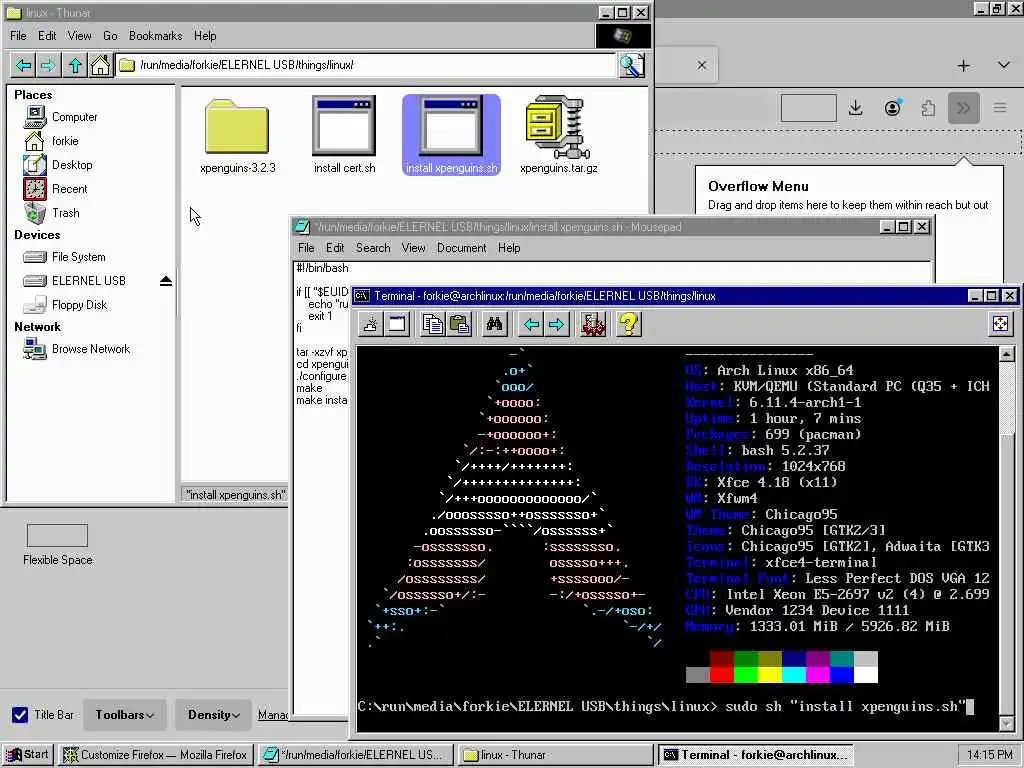The width and height of the screenshot is (1024, 768).
Task: Open the forkie home place
Action: point(51,141)
